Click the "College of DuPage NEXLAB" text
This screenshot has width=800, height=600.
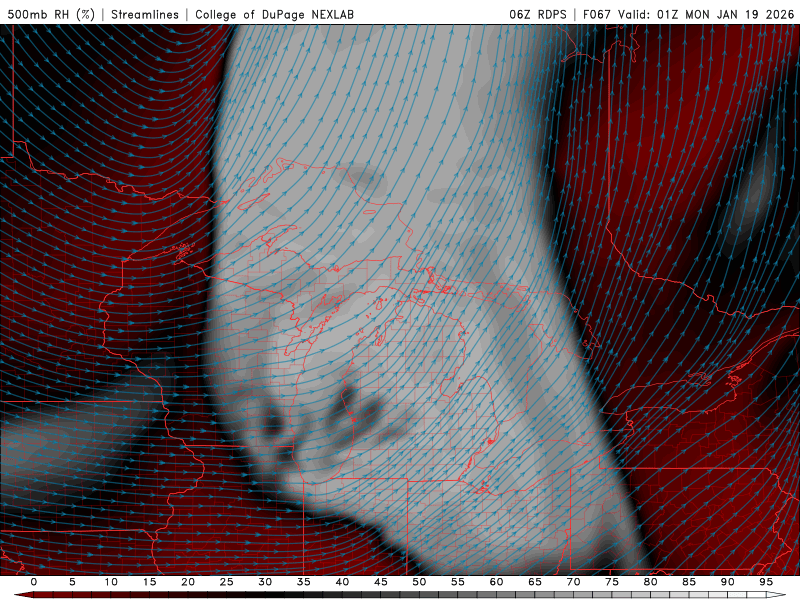click(x=274, y=14)
